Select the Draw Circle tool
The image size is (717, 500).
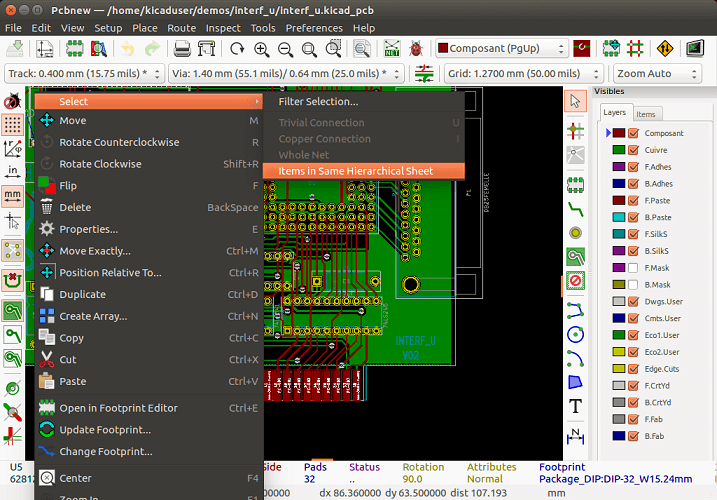(575, 335)
